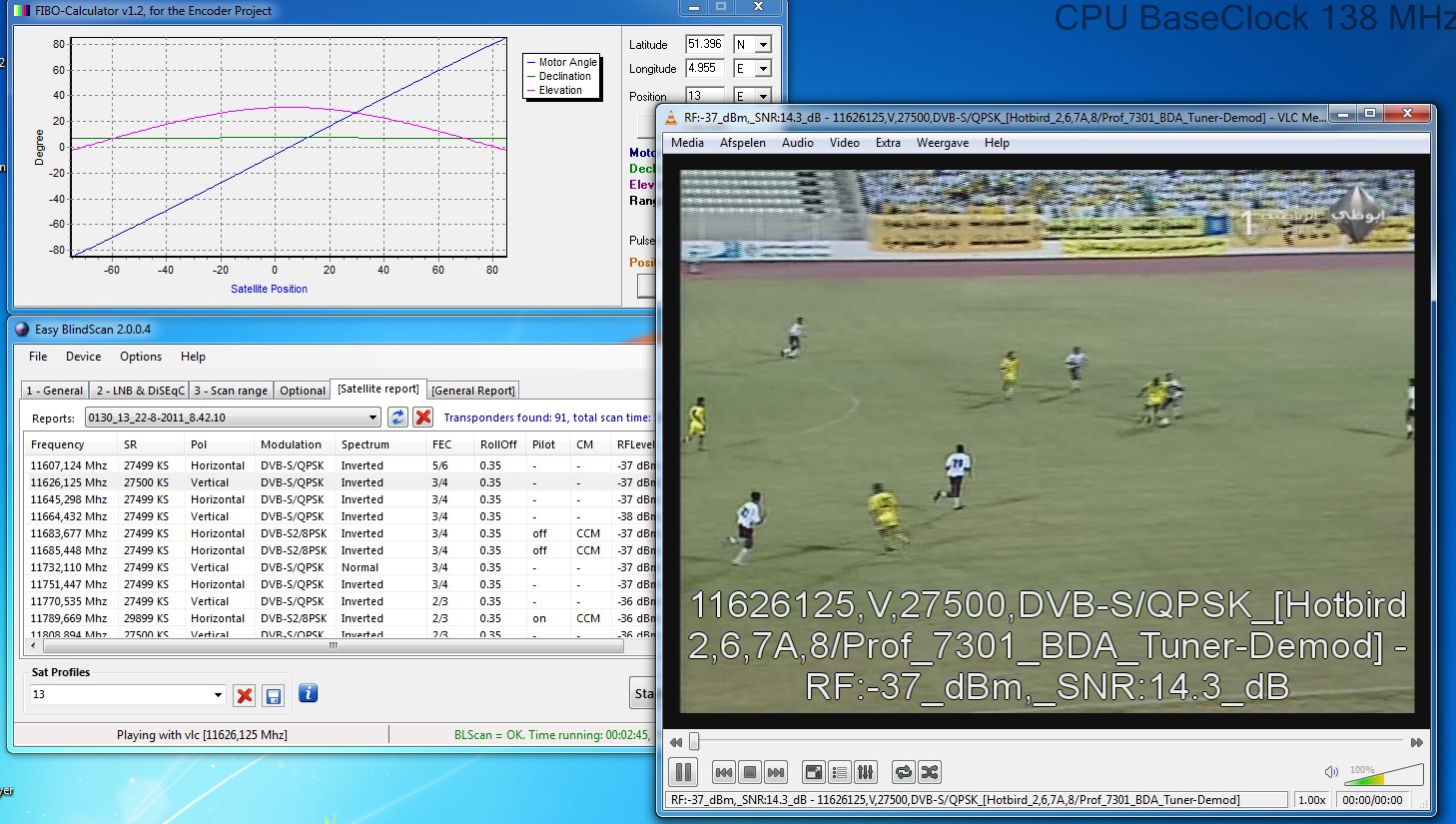Open Easy BlindScan Device menu
1456x824 pixels.
[x=83, y=357]
